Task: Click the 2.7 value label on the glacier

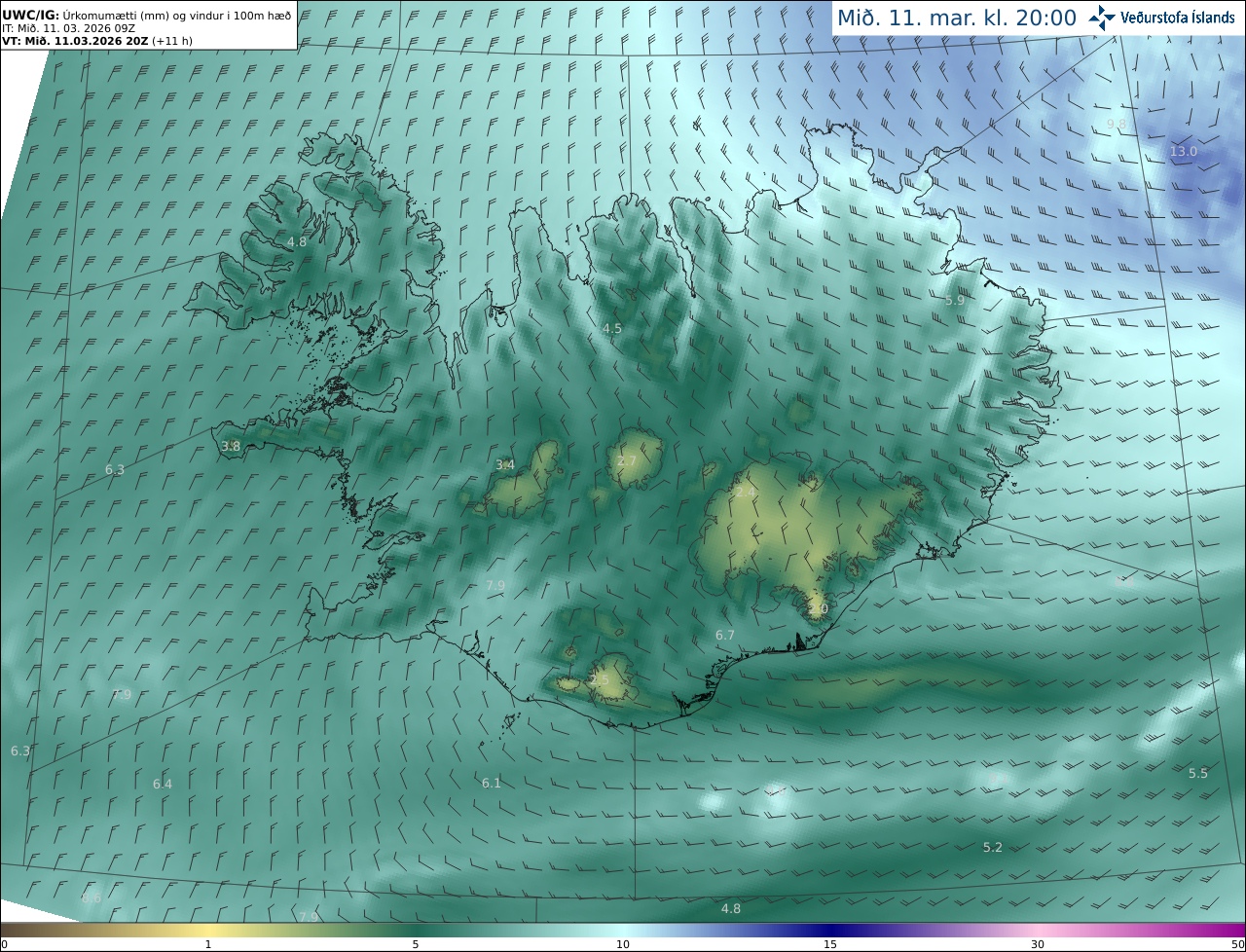Action: point(627,461)
